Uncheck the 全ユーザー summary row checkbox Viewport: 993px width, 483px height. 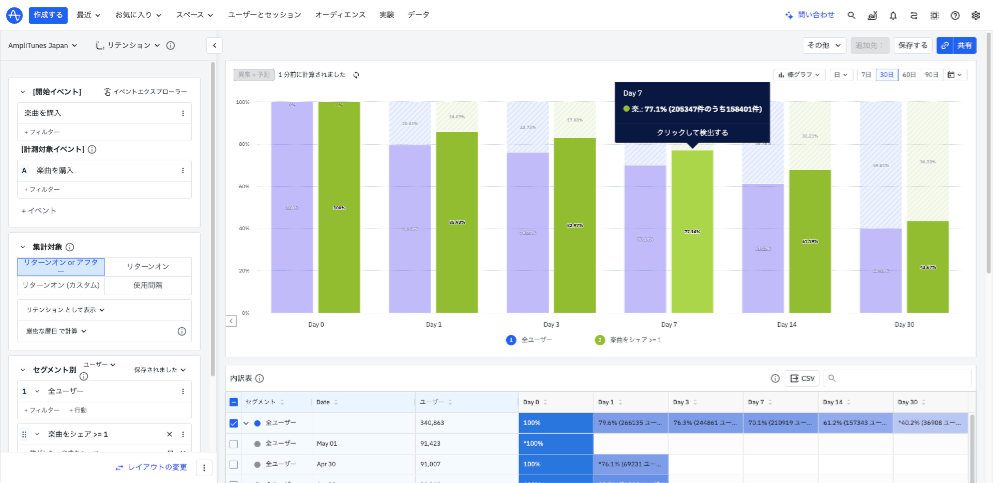coord(233,423)
